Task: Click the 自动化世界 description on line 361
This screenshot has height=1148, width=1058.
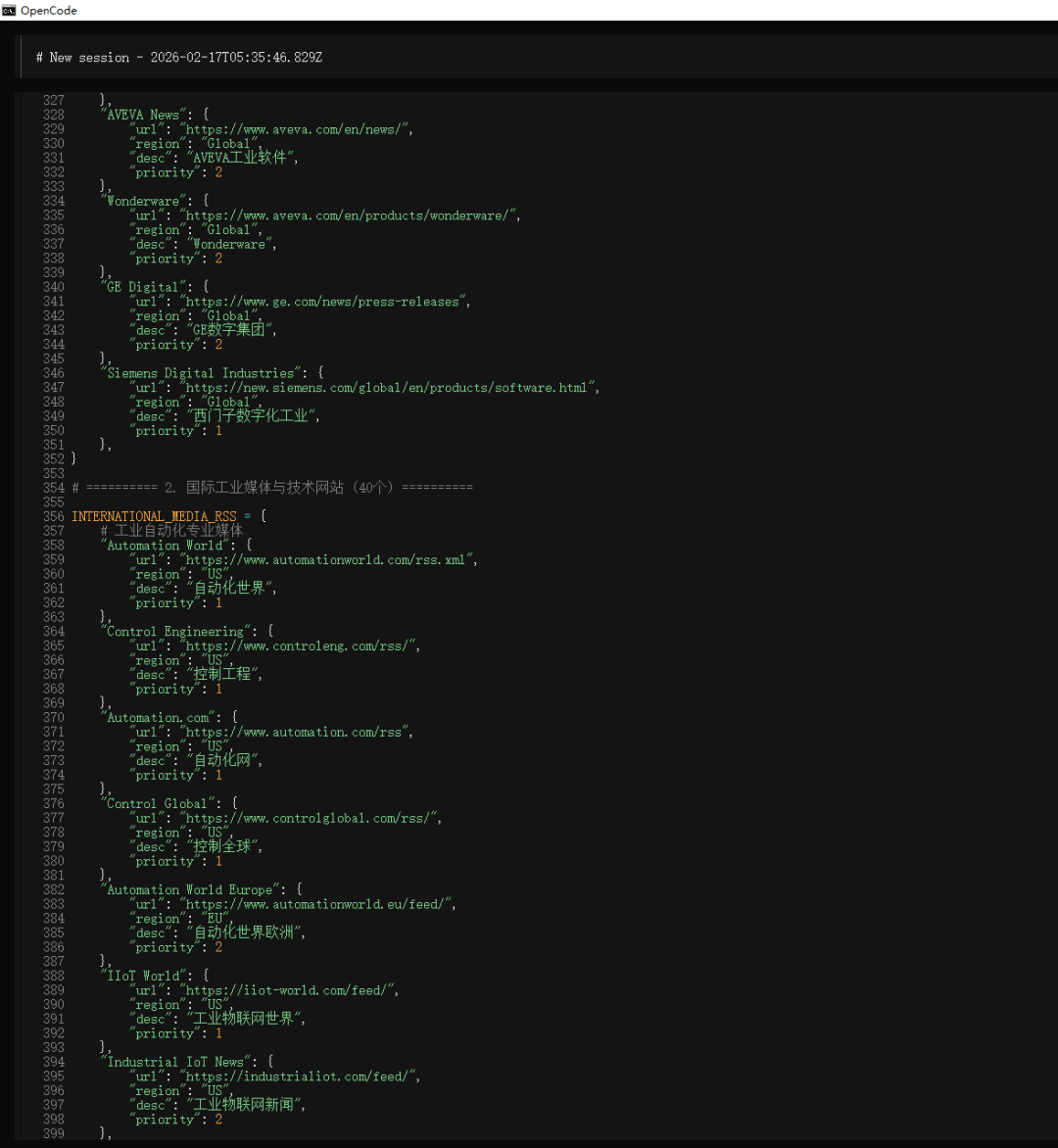Action: [x=231, y=589]
